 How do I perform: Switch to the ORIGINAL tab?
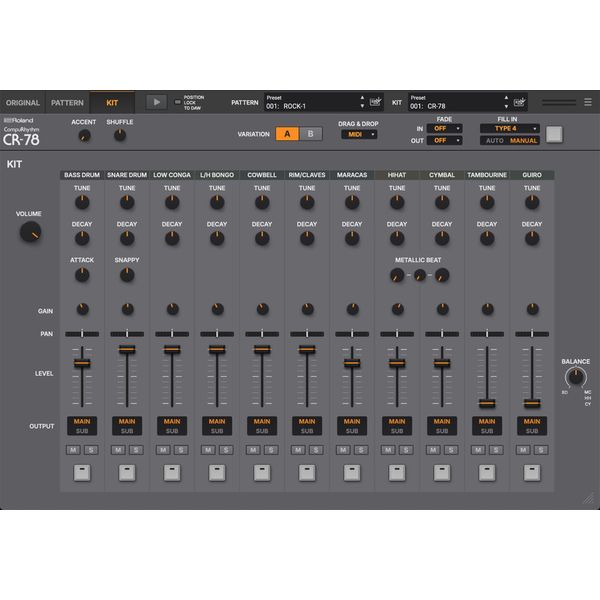(23, 103)
